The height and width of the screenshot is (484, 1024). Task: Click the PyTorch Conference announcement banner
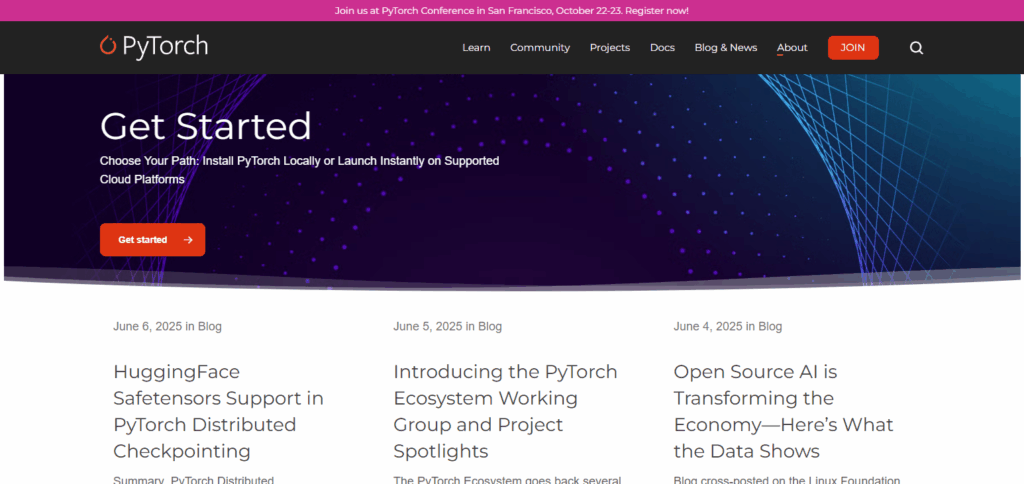coord(511,10)
